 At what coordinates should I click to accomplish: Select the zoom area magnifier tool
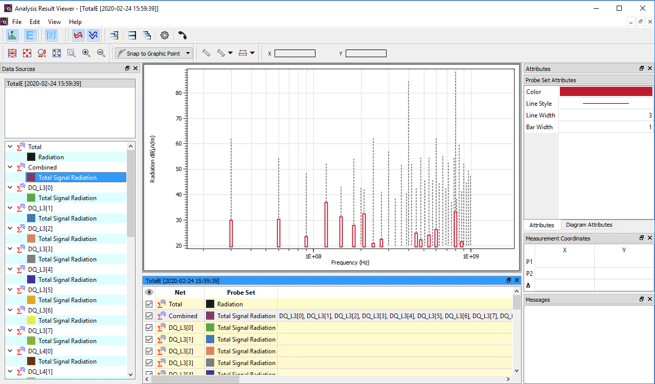tap(71, 53)
